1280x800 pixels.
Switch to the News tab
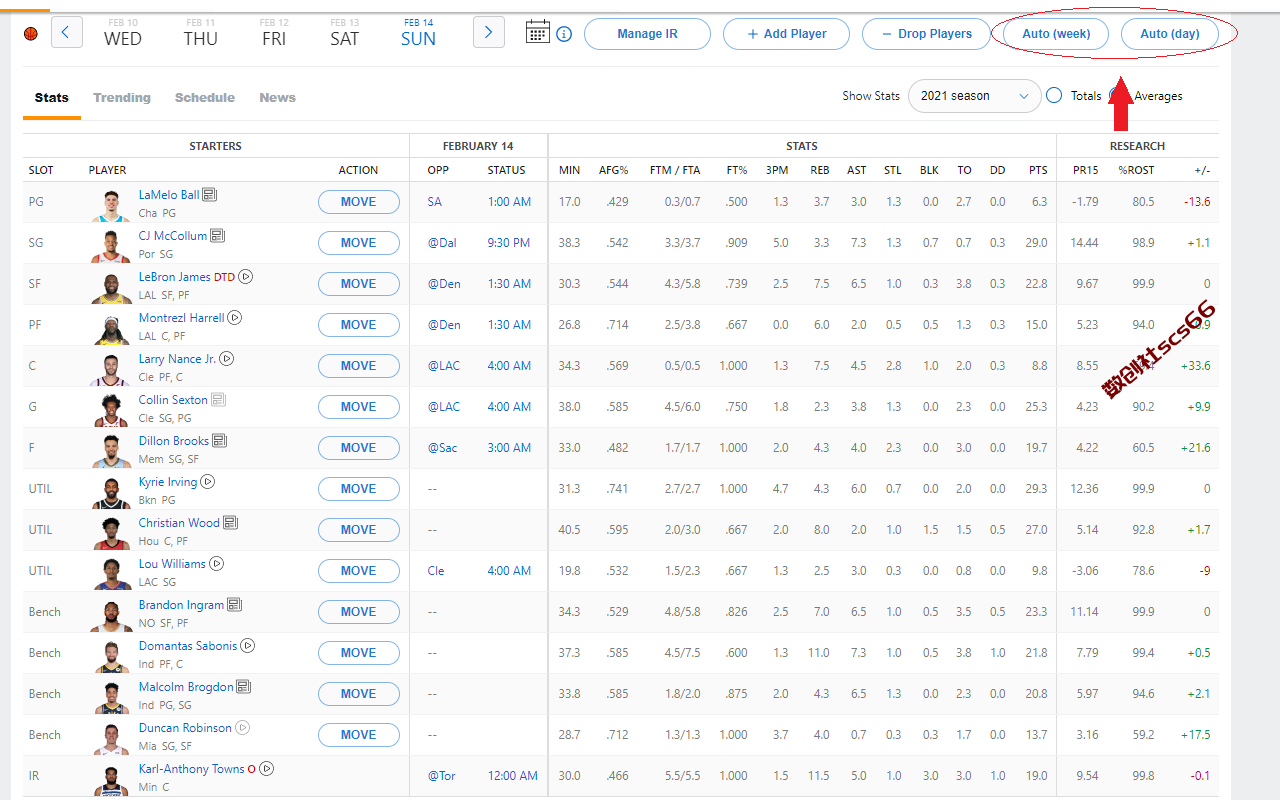(277, 98)
